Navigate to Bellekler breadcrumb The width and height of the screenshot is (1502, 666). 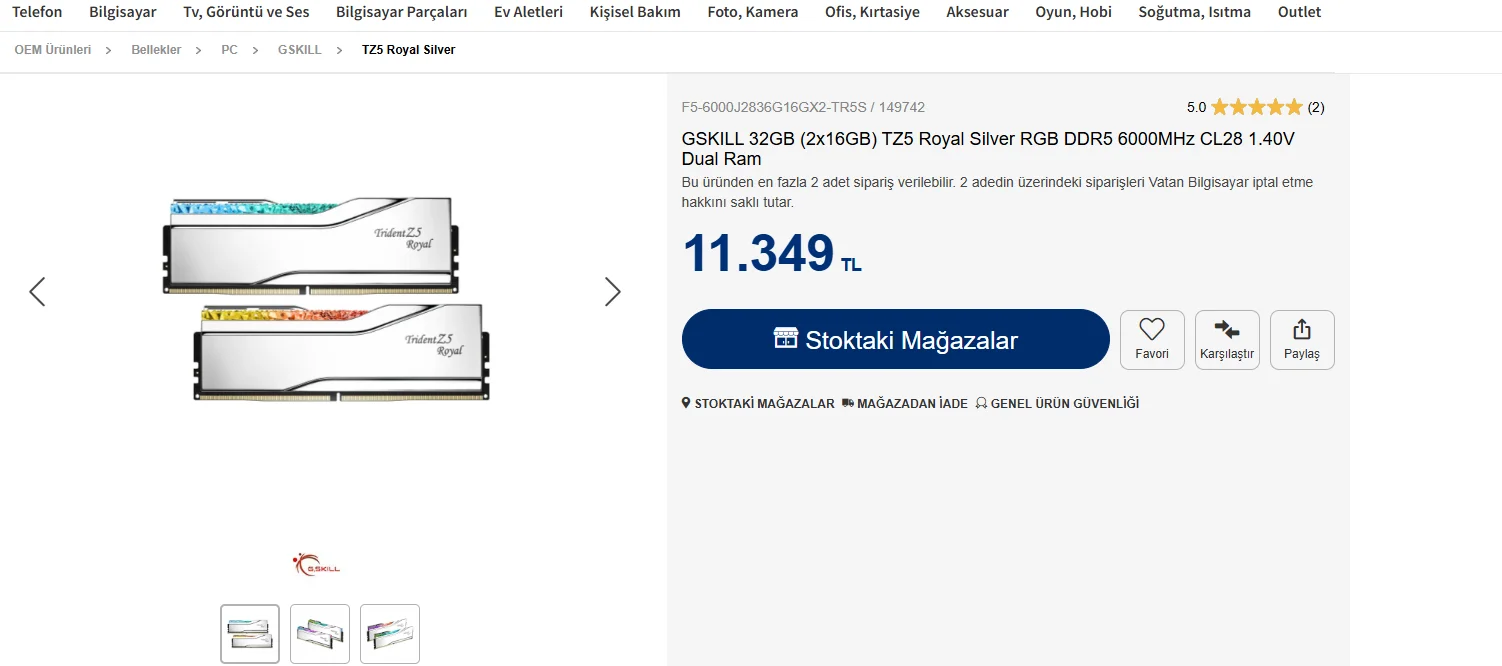click(x=156, y=50)
